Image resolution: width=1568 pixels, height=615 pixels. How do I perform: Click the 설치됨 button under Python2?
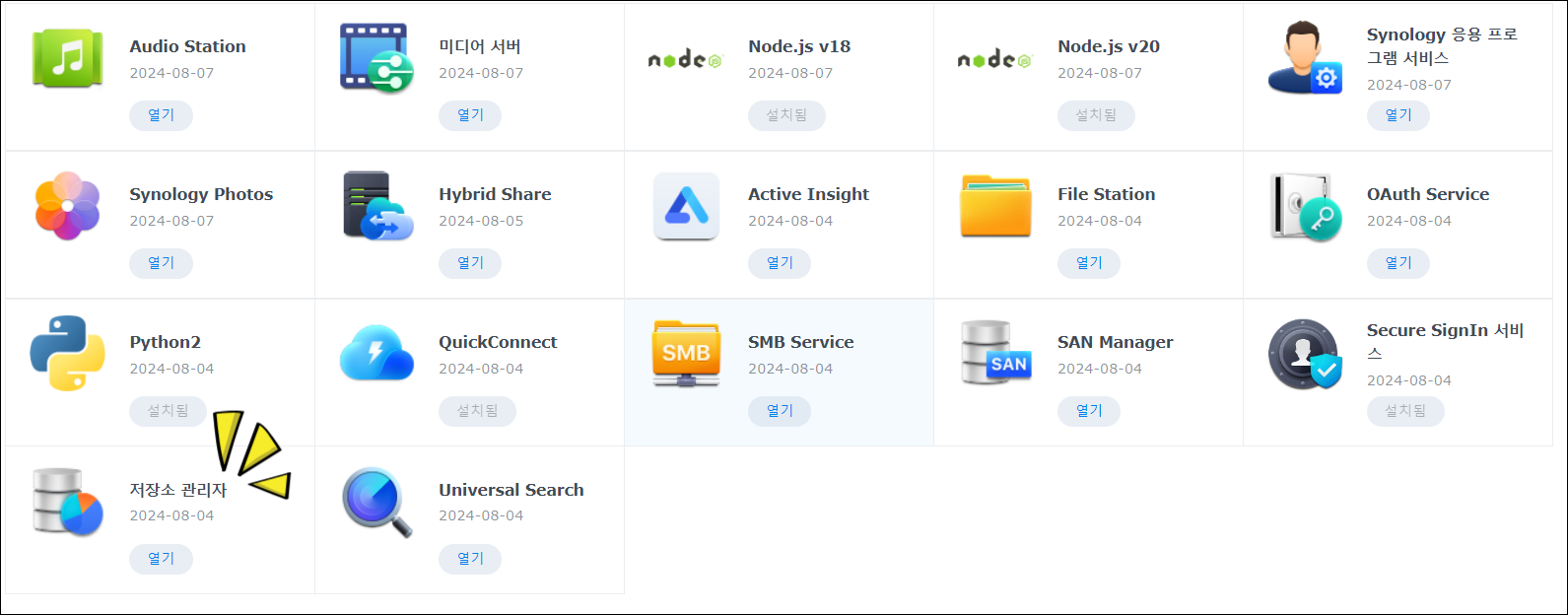(168, 411)
